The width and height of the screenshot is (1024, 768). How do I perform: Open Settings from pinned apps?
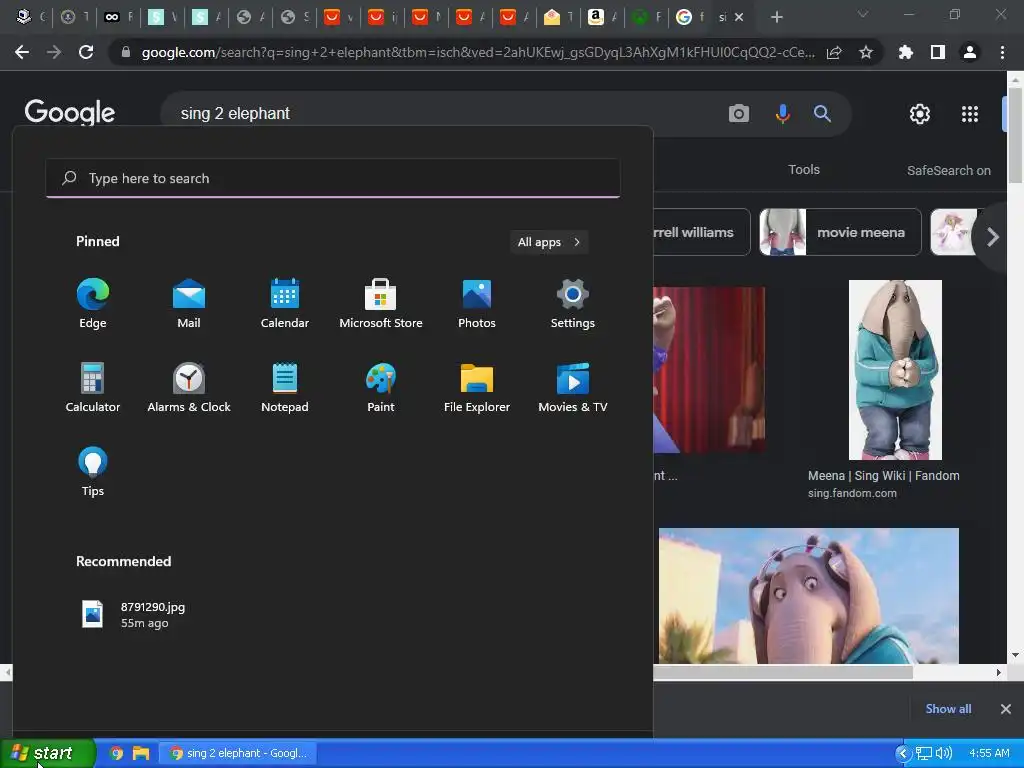573,303
